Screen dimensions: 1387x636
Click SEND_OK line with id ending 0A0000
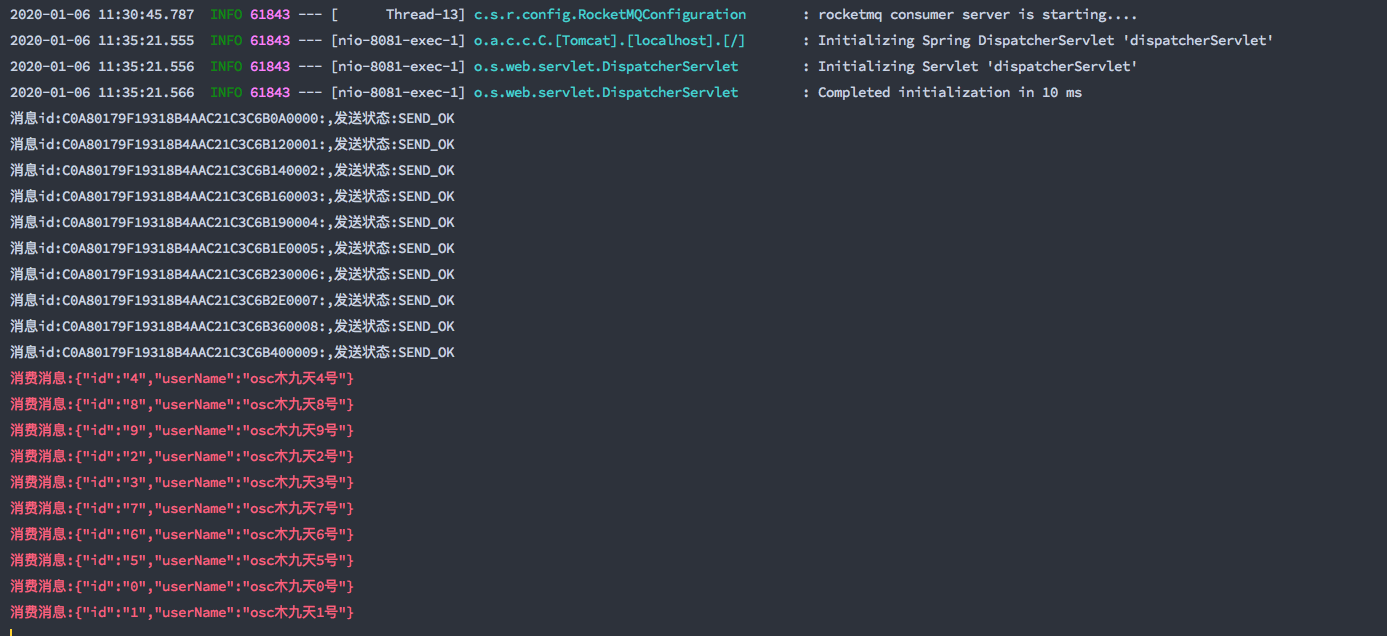[x=232, y=119]
